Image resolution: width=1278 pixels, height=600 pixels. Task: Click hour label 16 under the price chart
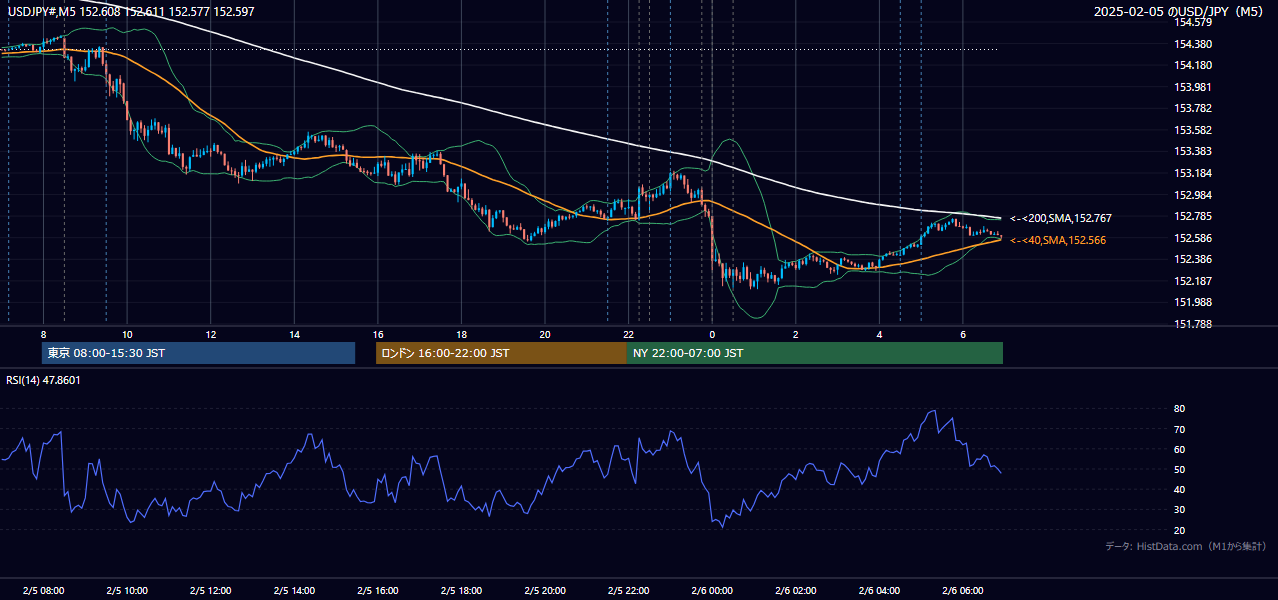click(x=377, y=334)
